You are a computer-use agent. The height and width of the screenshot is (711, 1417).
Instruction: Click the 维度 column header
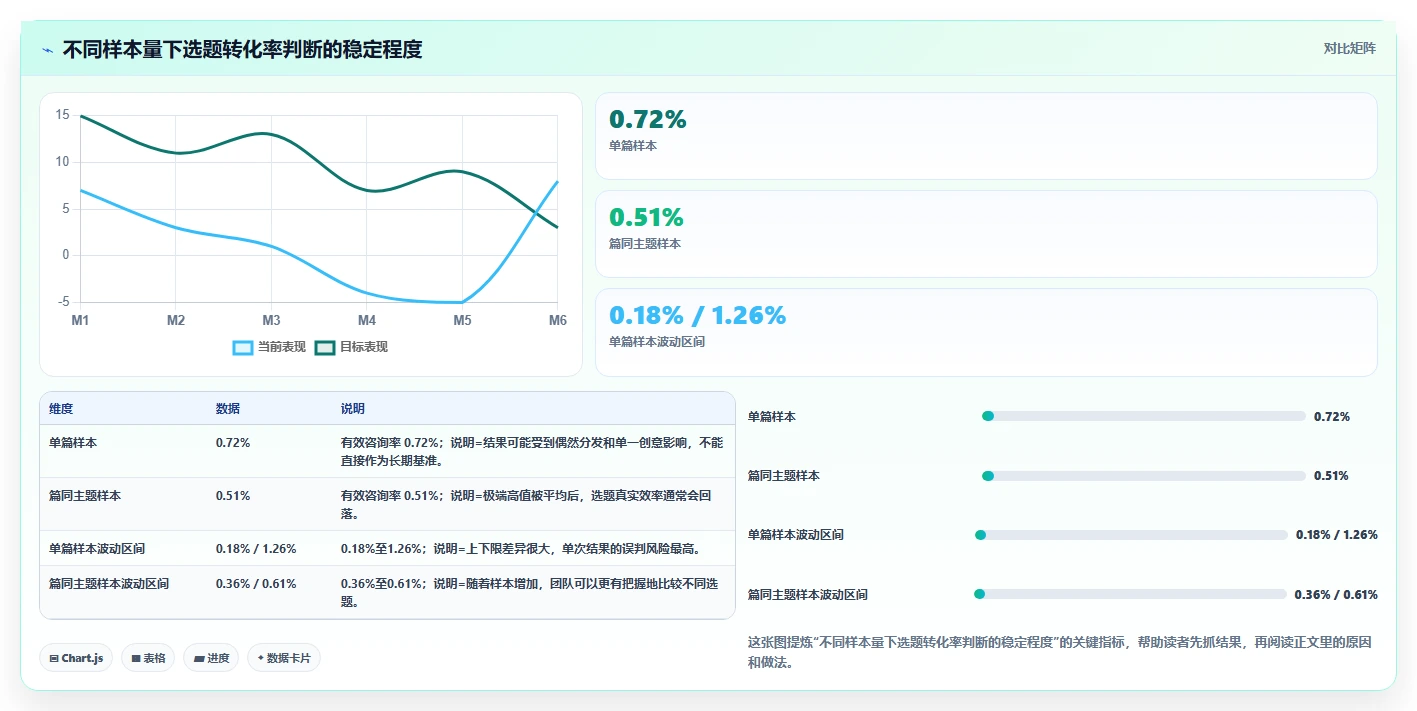pos(61,409)
